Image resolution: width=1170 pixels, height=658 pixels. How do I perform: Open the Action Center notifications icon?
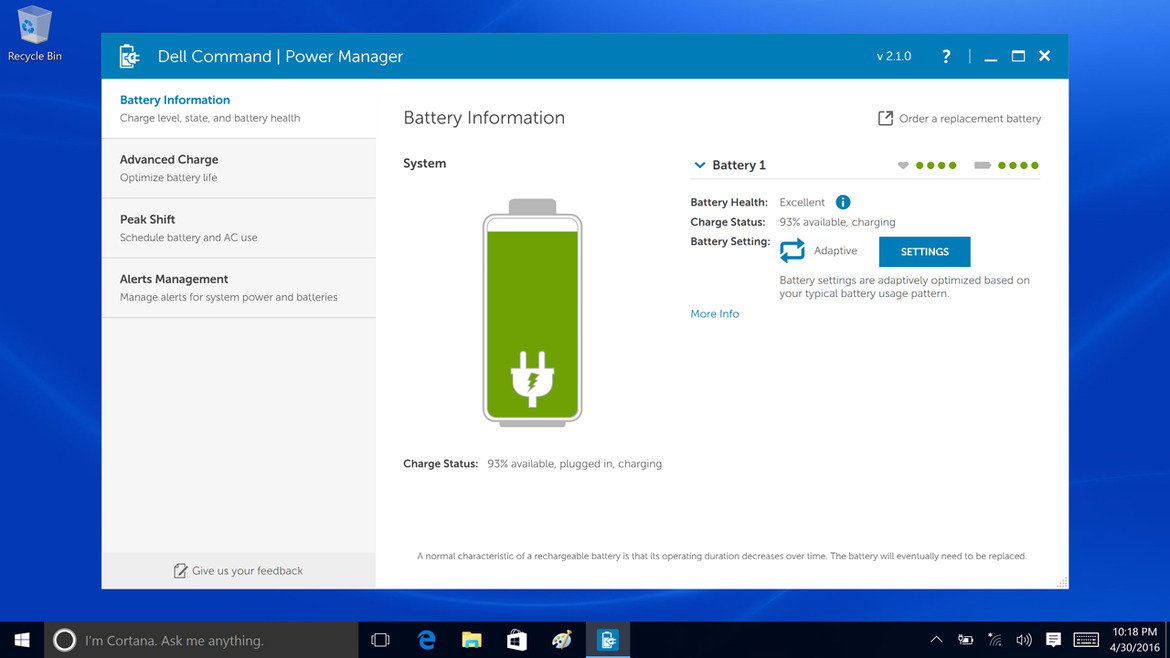click(x=1053, y=639)
